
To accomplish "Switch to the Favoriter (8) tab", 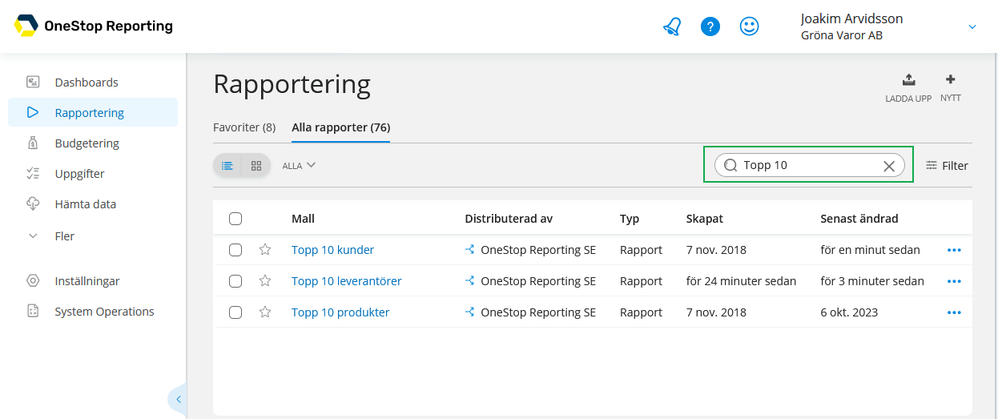I will (244, 127).
